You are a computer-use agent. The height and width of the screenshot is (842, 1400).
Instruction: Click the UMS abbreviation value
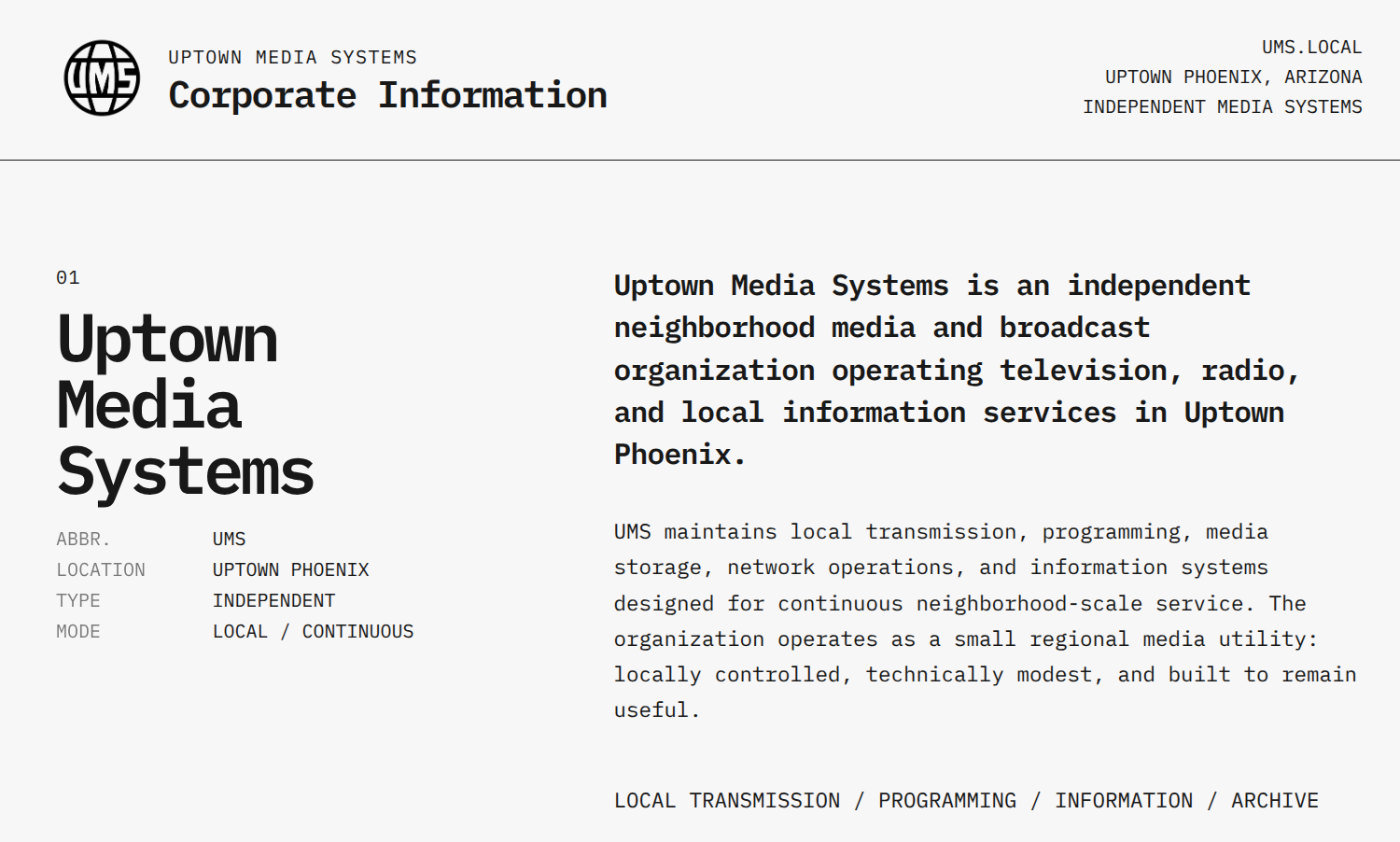230,539
